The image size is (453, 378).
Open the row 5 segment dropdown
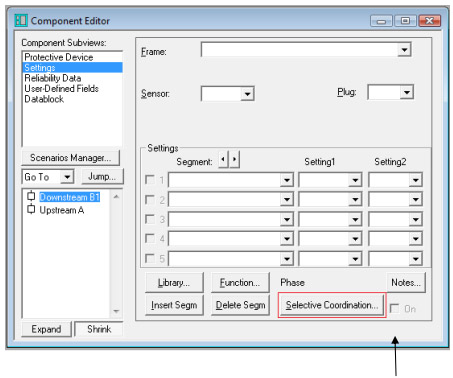tap(287, 259)
